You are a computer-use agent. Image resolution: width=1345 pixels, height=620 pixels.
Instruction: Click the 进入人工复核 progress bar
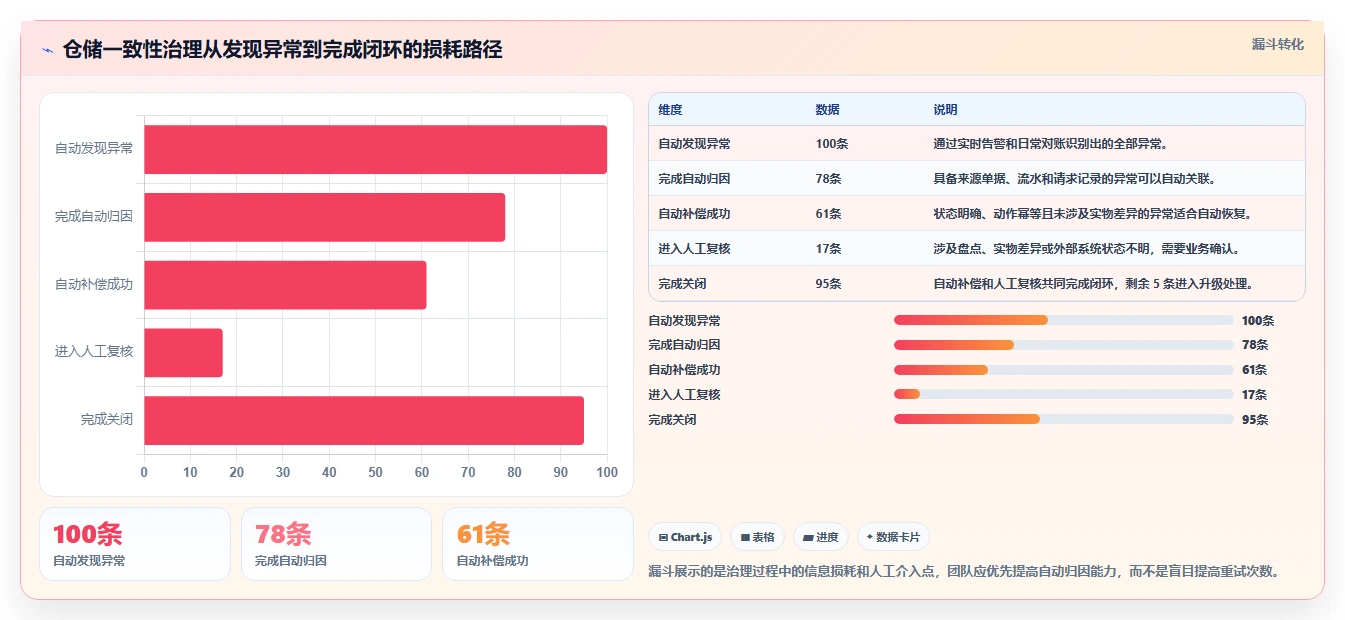click(x=1064, y=395)
